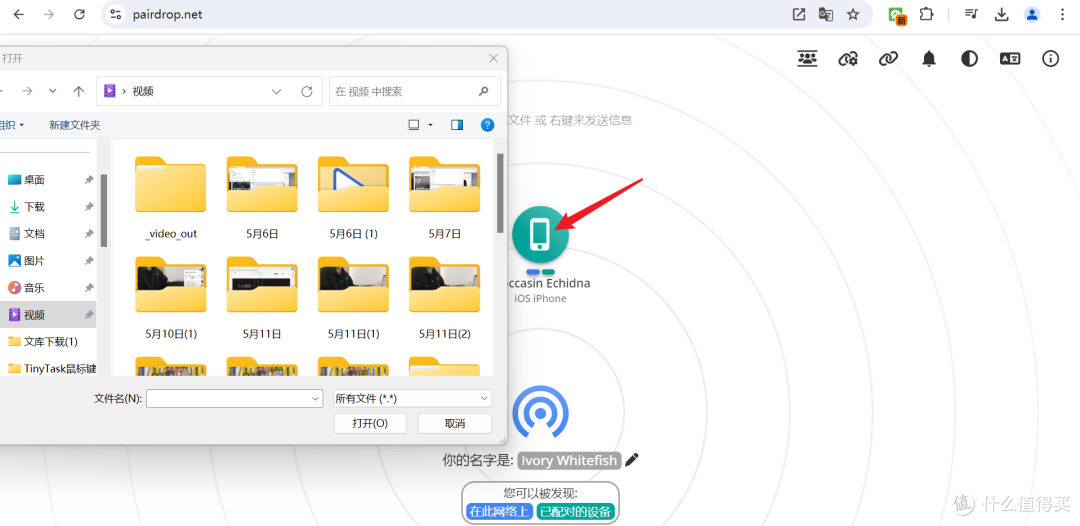Open PairDrop public room icon
The image size is (1080, 526).
pyautogui.click(x=807, y=59)
